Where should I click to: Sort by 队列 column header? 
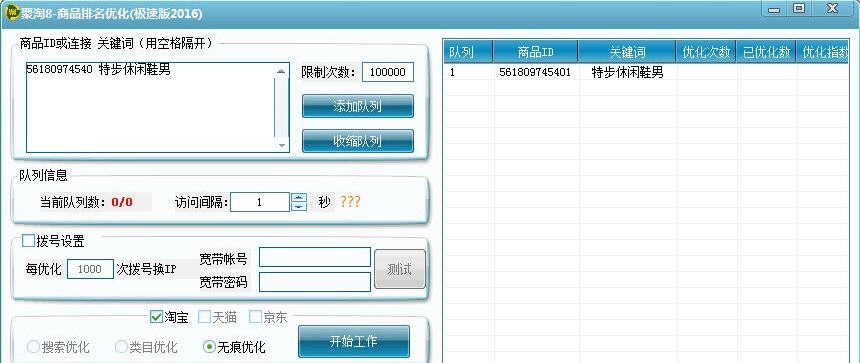pos(468,52)
